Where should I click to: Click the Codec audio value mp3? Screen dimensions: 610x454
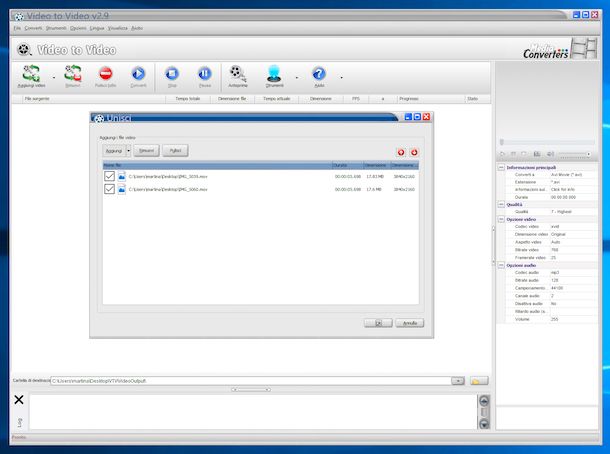555,273
